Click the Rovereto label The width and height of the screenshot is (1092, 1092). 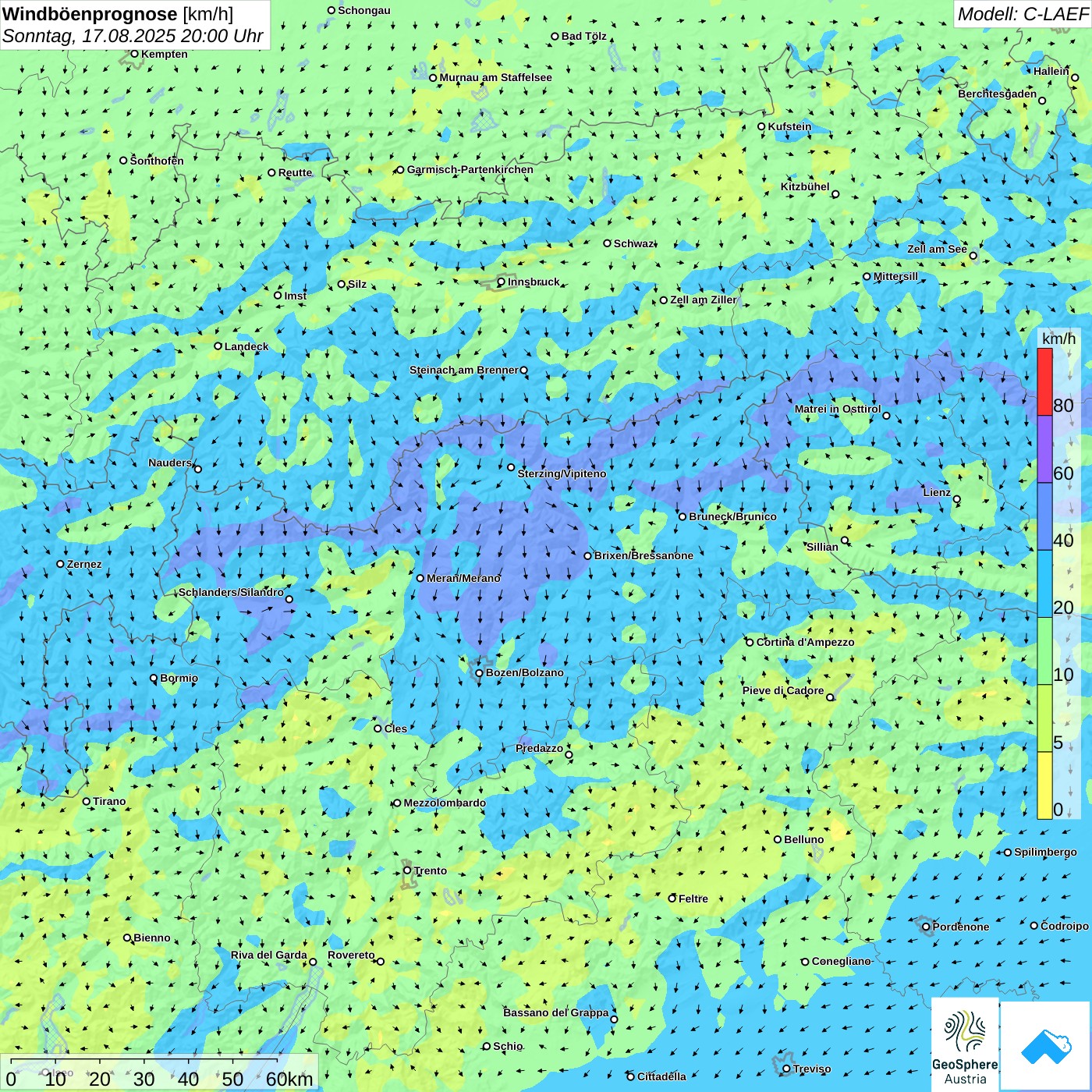point(351,955)
